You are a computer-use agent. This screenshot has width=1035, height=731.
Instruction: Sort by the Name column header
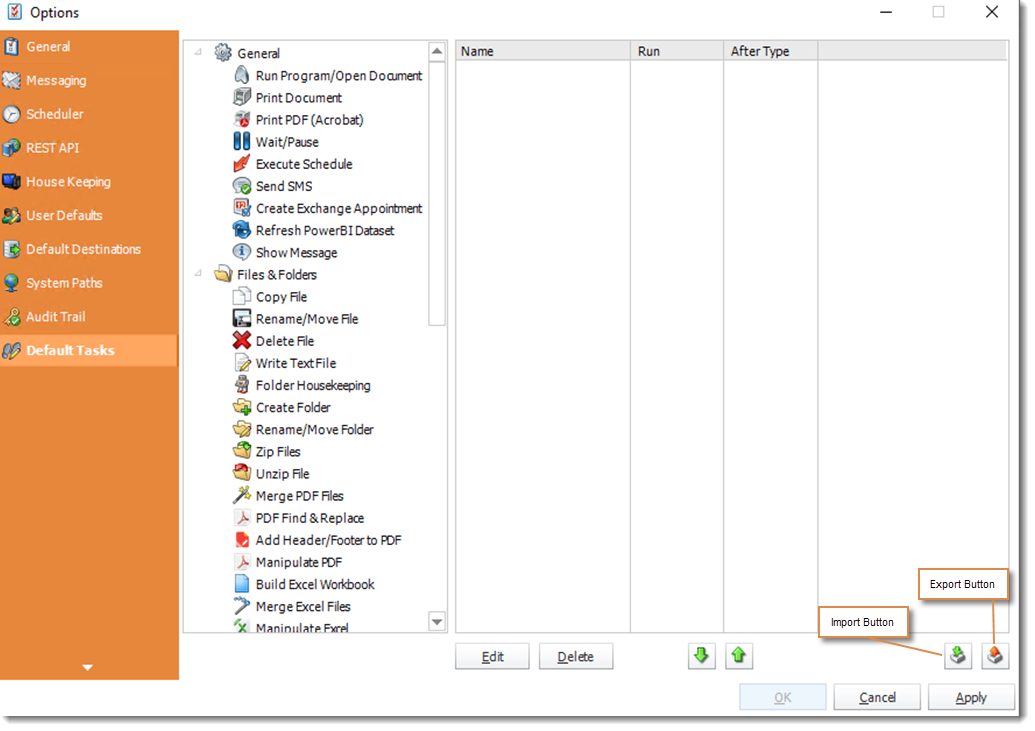coord(542,51)
